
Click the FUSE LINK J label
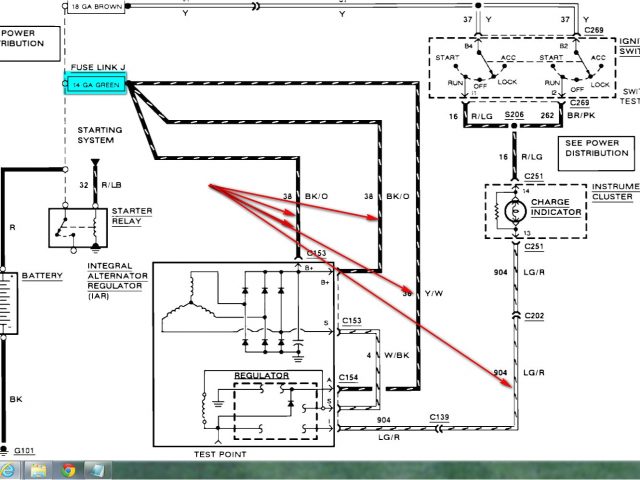click(97, 66)
